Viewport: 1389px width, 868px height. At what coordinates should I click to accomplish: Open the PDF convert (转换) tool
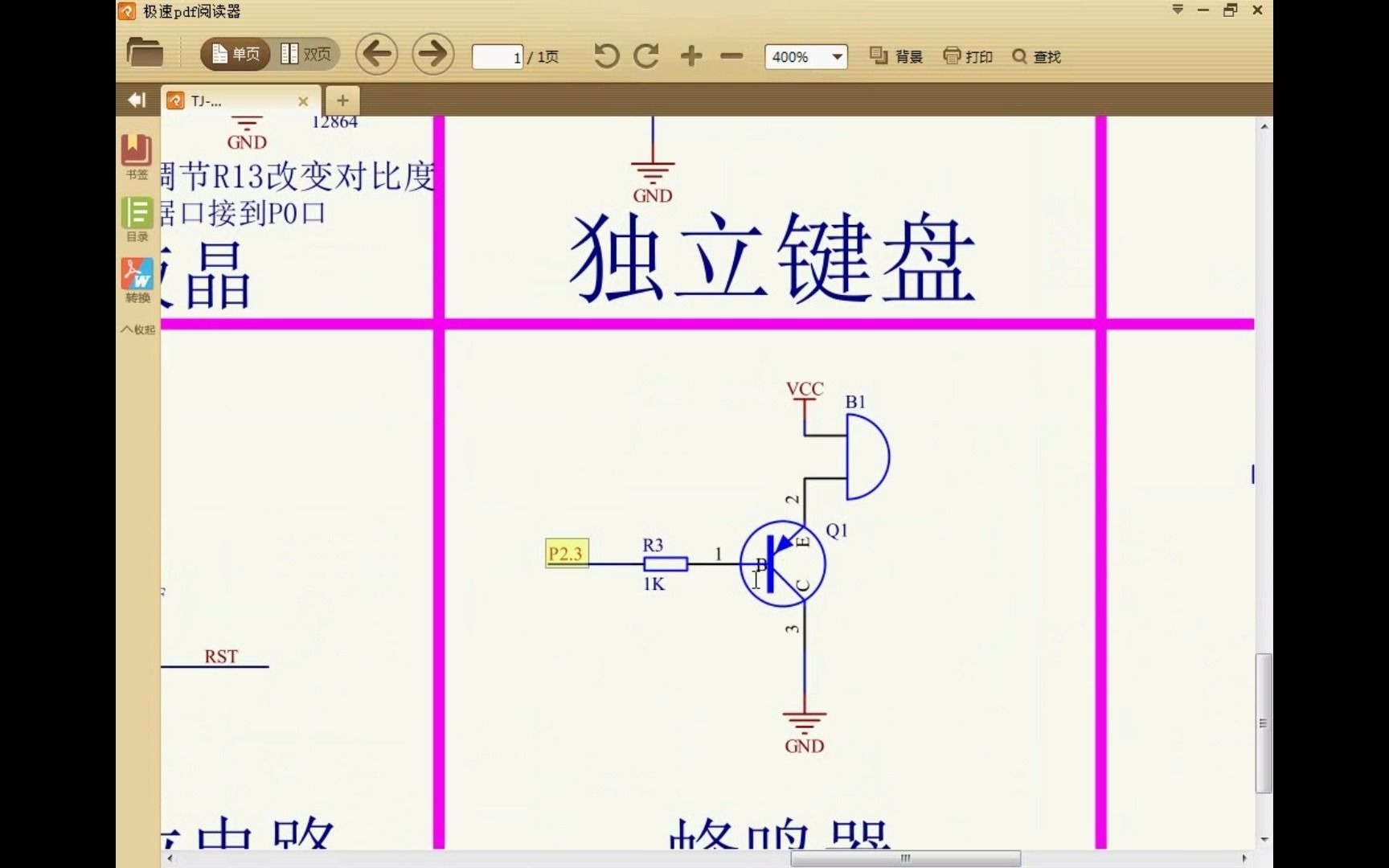click(x=137, y=280)
